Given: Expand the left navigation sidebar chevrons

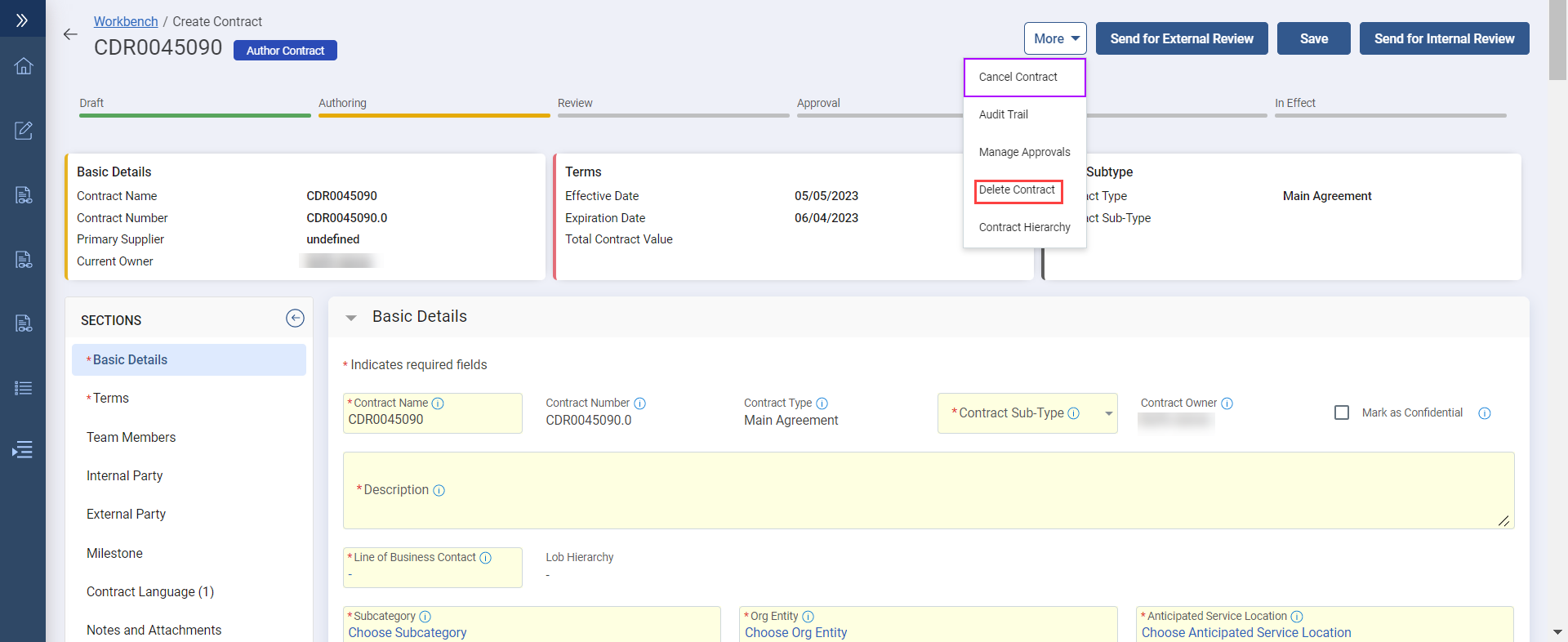Looking at the screenshot, I should coord(22,20).
